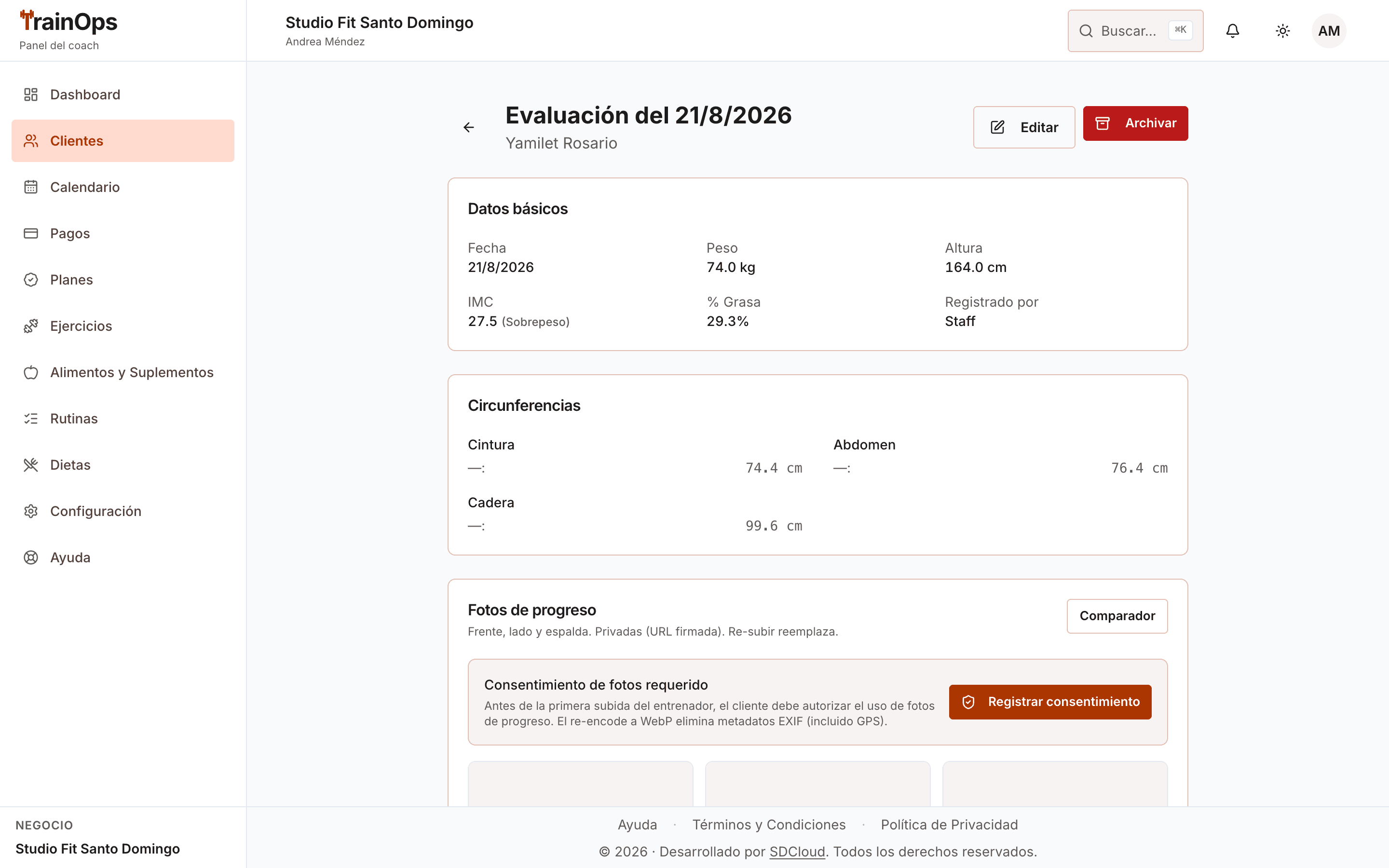Click the footer Ayuda link
The height and width of the screenshot is (868, 1389).
click(637, 825)
